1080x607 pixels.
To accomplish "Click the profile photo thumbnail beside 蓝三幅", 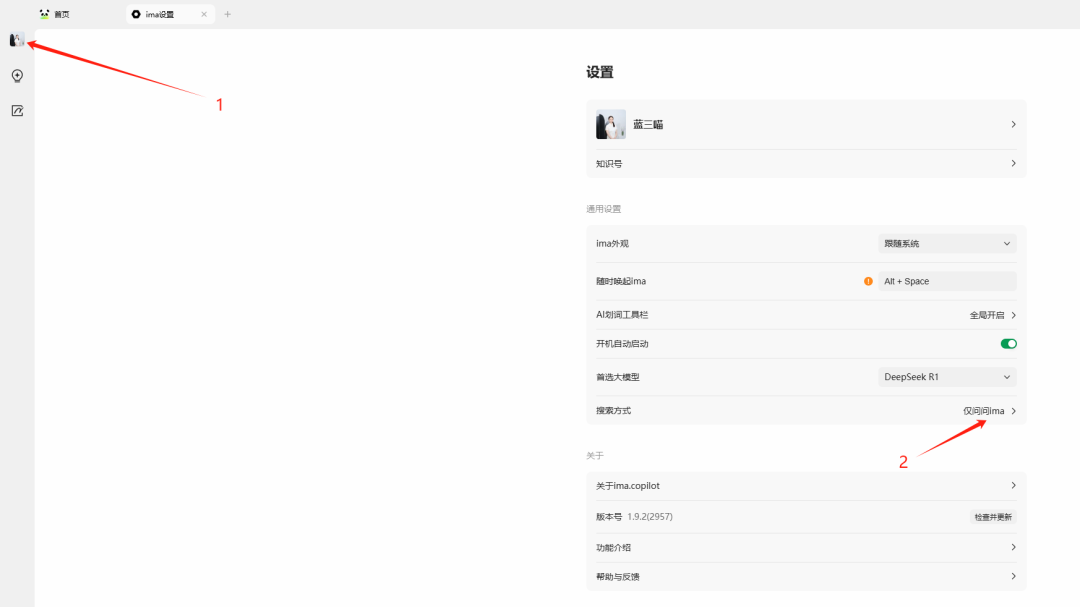I will point(611,125).
